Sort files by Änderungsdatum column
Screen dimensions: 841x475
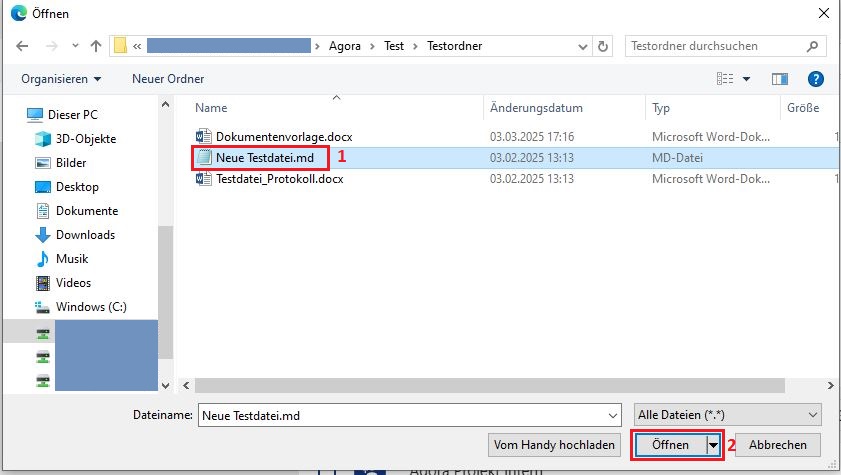point(536,108)
